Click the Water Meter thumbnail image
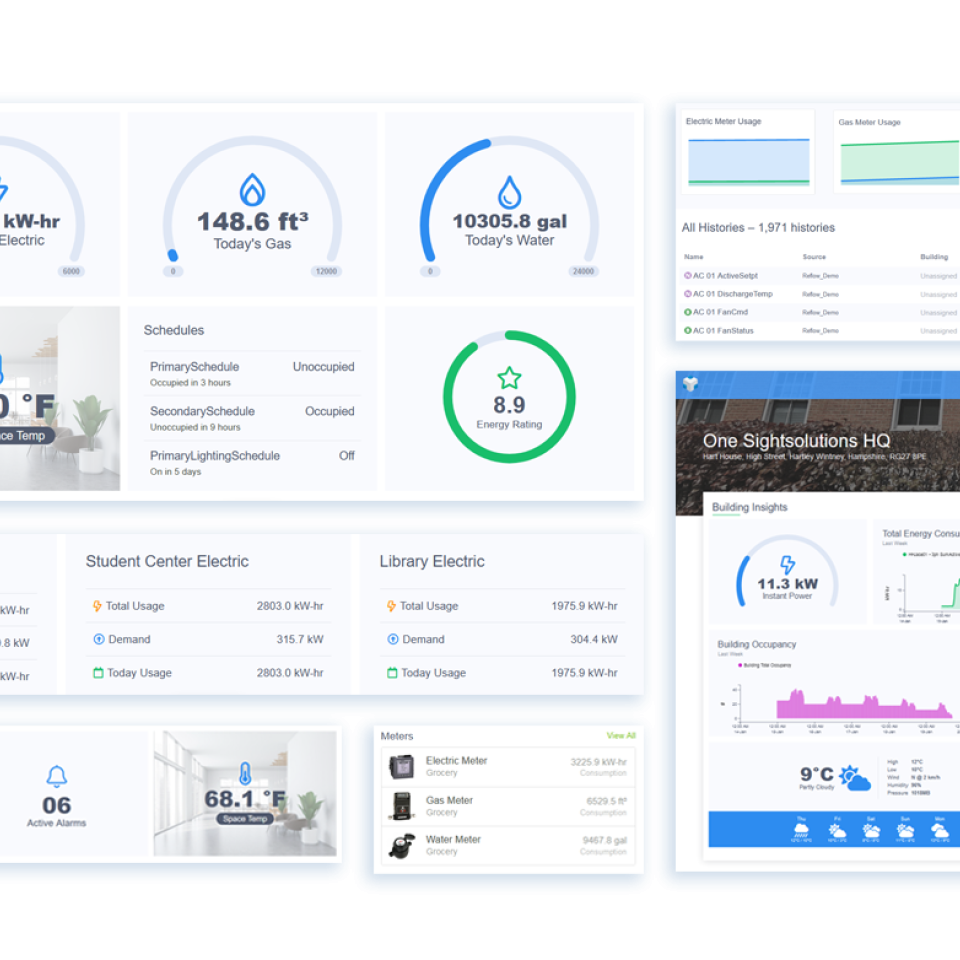The width and height of the screenshot is (960, 960). tap(401, 845)
